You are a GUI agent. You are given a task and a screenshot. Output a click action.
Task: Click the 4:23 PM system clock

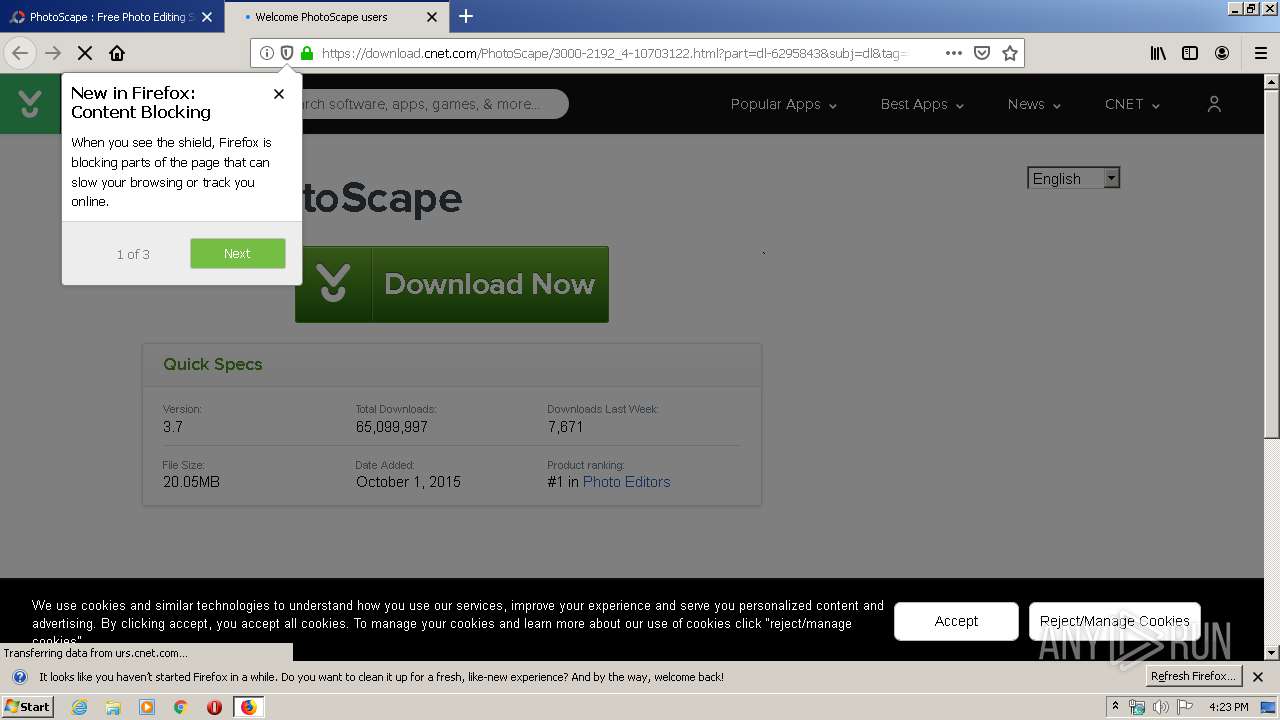coord(1228,707)
